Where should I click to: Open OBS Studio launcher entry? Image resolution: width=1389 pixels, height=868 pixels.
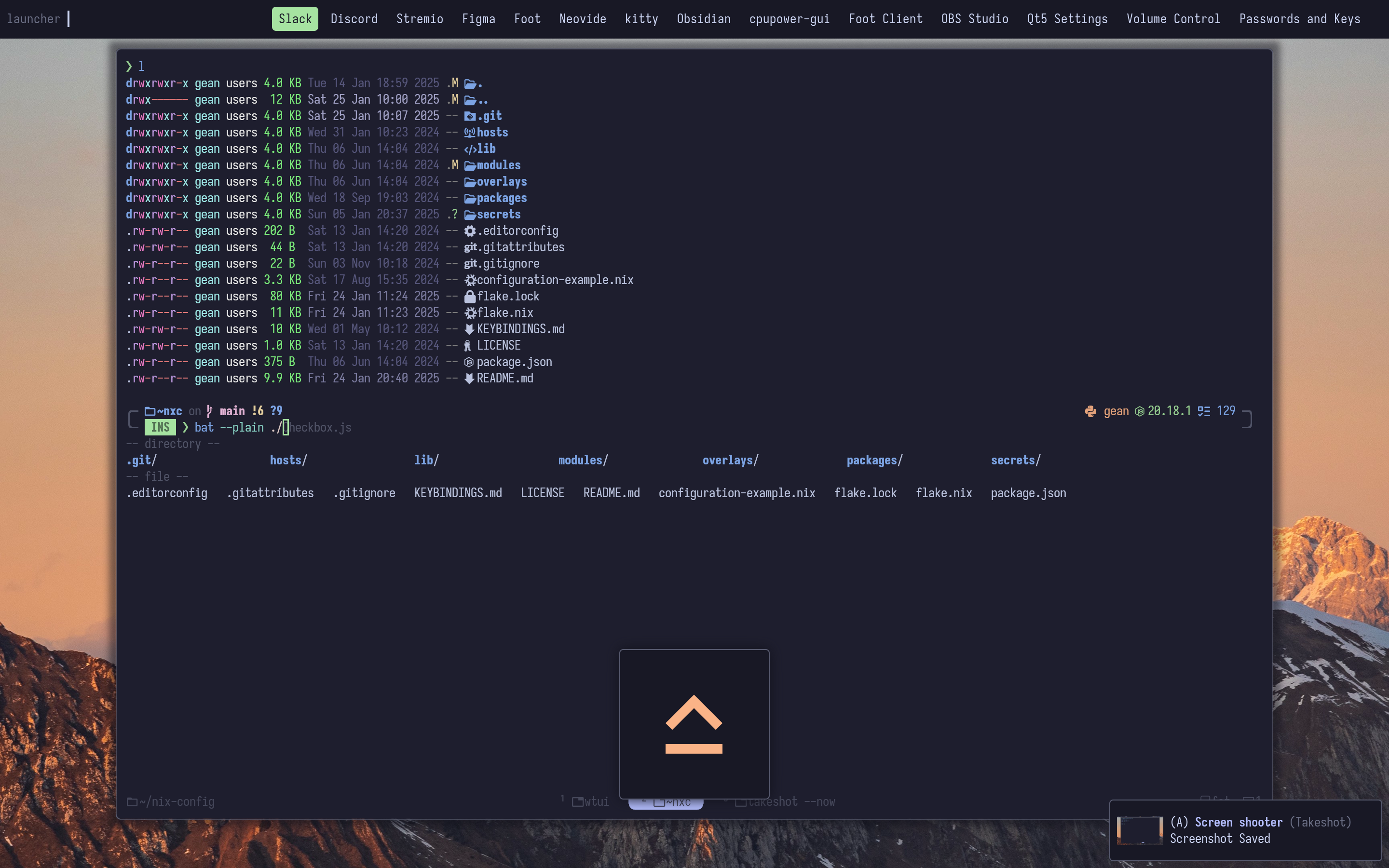click(x=974, y=19)
